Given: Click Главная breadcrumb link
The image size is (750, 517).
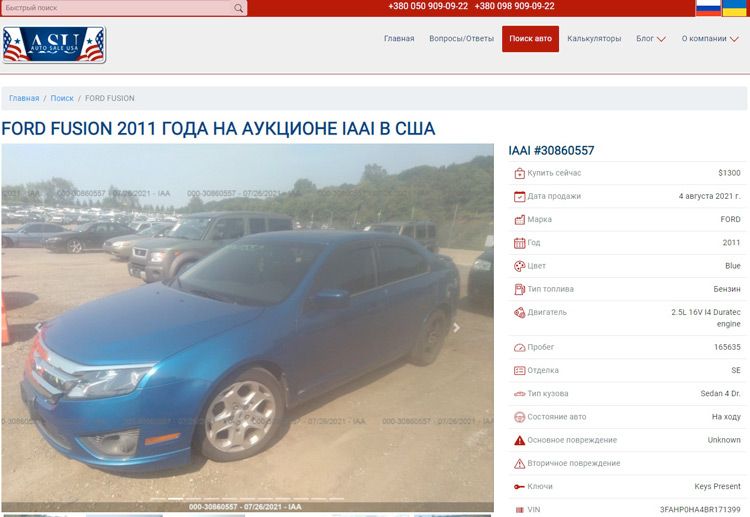Looking at the screenshot, I should 24,98.
